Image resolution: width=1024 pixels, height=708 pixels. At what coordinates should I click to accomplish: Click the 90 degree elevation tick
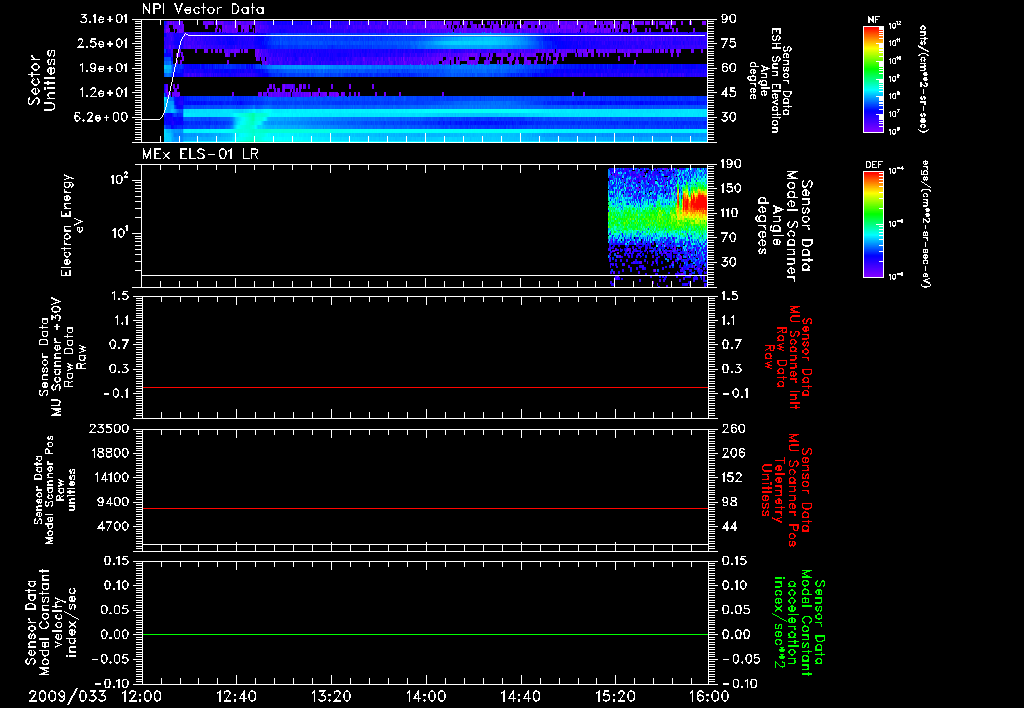tap(729, 19)
